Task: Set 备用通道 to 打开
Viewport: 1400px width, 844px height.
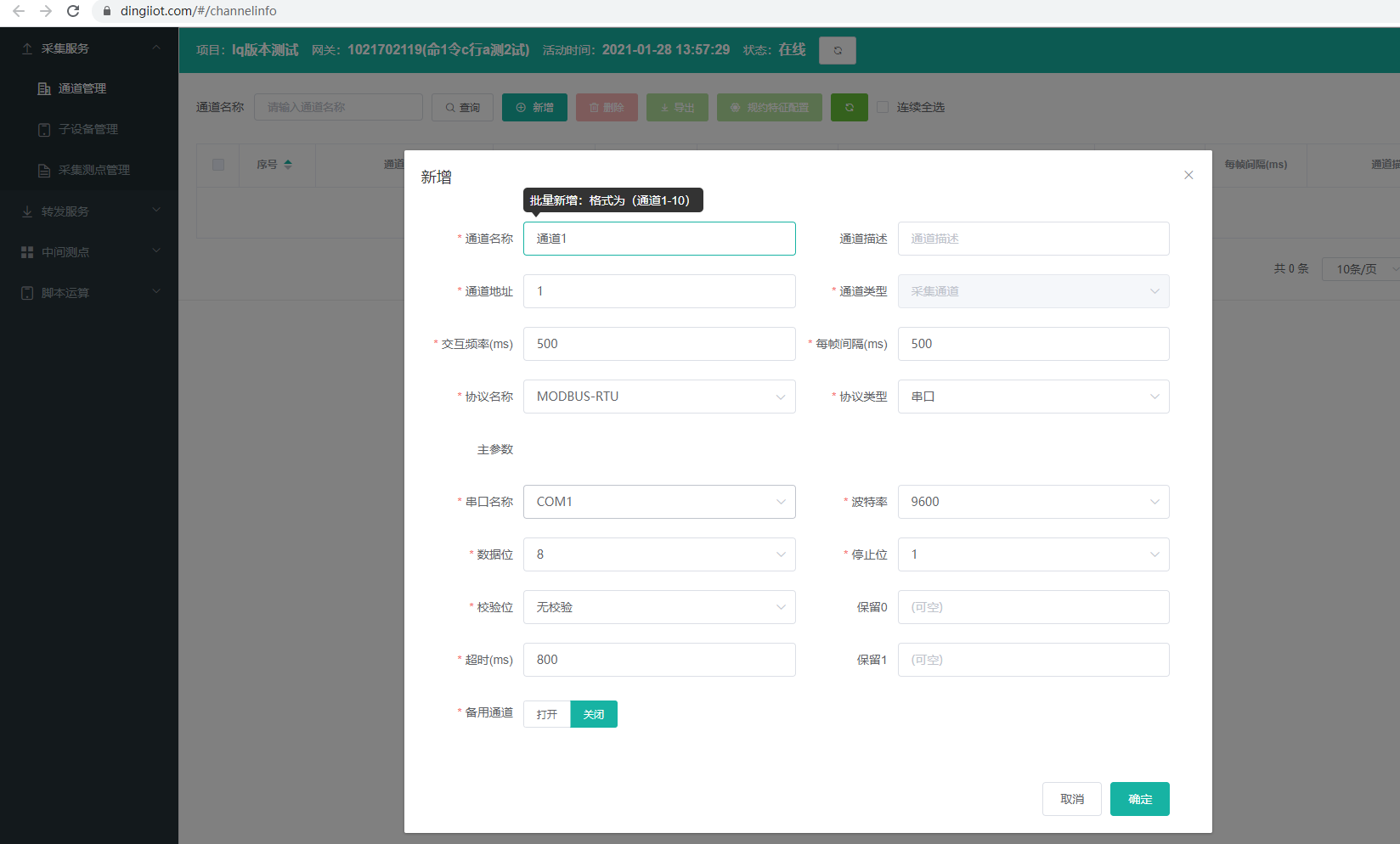Action: click(547, 714)
